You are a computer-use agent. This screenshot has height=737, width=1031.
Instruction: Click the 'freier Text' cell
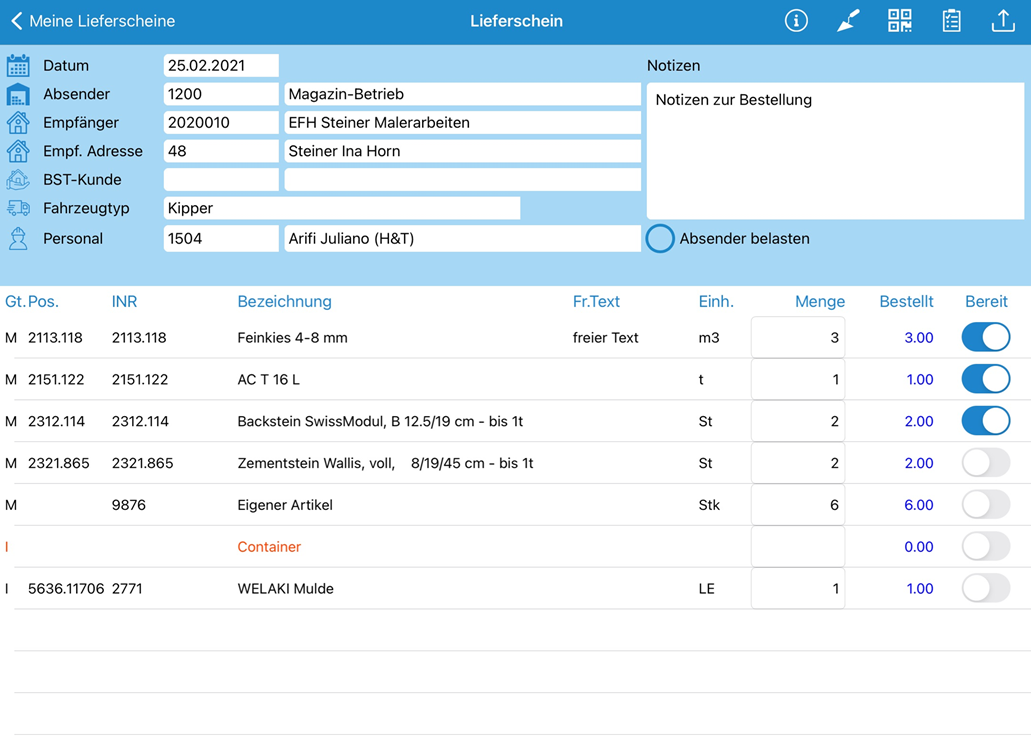coord(606,338)
